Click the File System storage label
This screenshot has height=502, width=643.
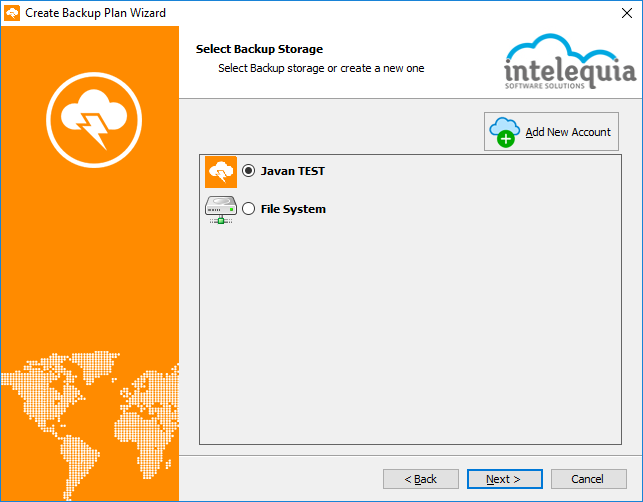(x=293, y=209)
